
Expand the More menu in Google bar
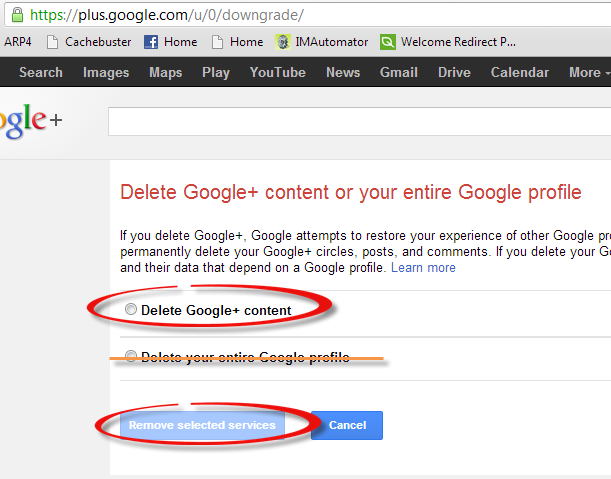pos(589,72)
